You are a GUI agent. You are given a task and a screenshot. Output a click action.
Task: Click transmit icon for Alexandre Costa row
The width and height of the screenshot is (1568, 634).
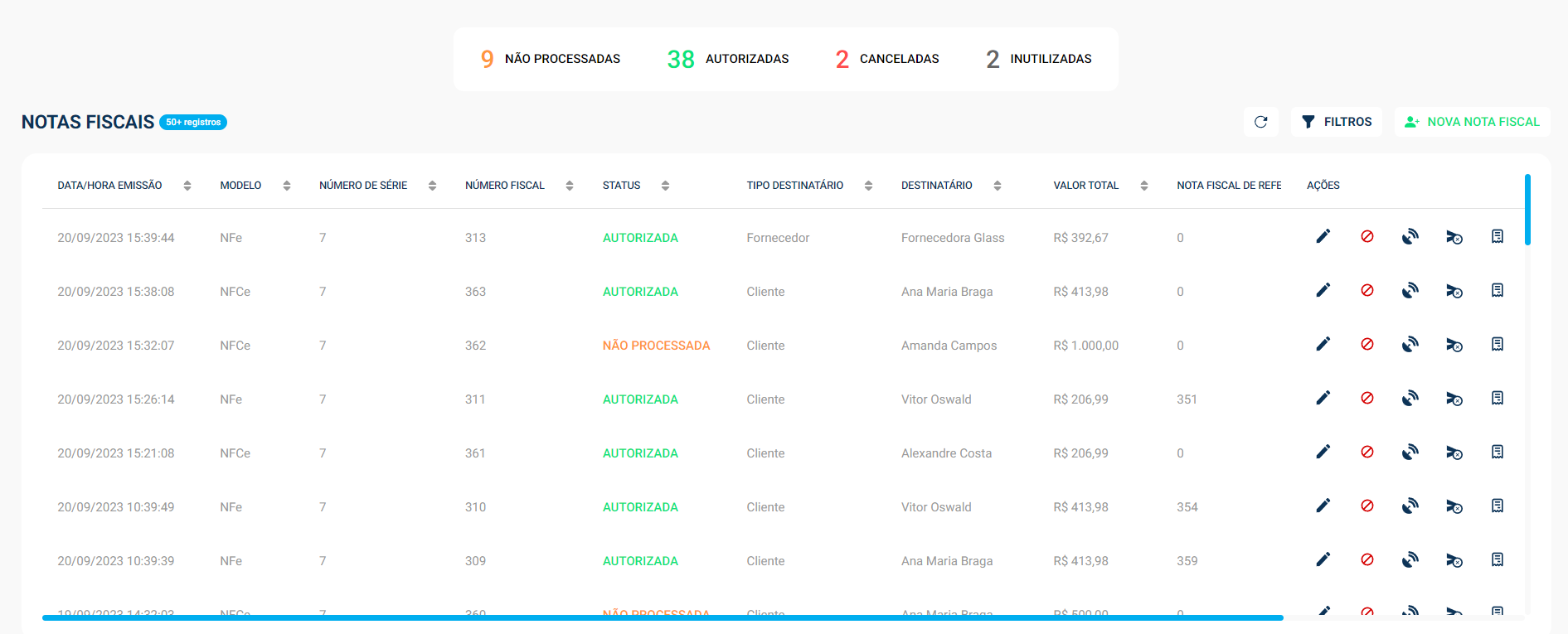pyautogui.click(x=1410, y=453)
